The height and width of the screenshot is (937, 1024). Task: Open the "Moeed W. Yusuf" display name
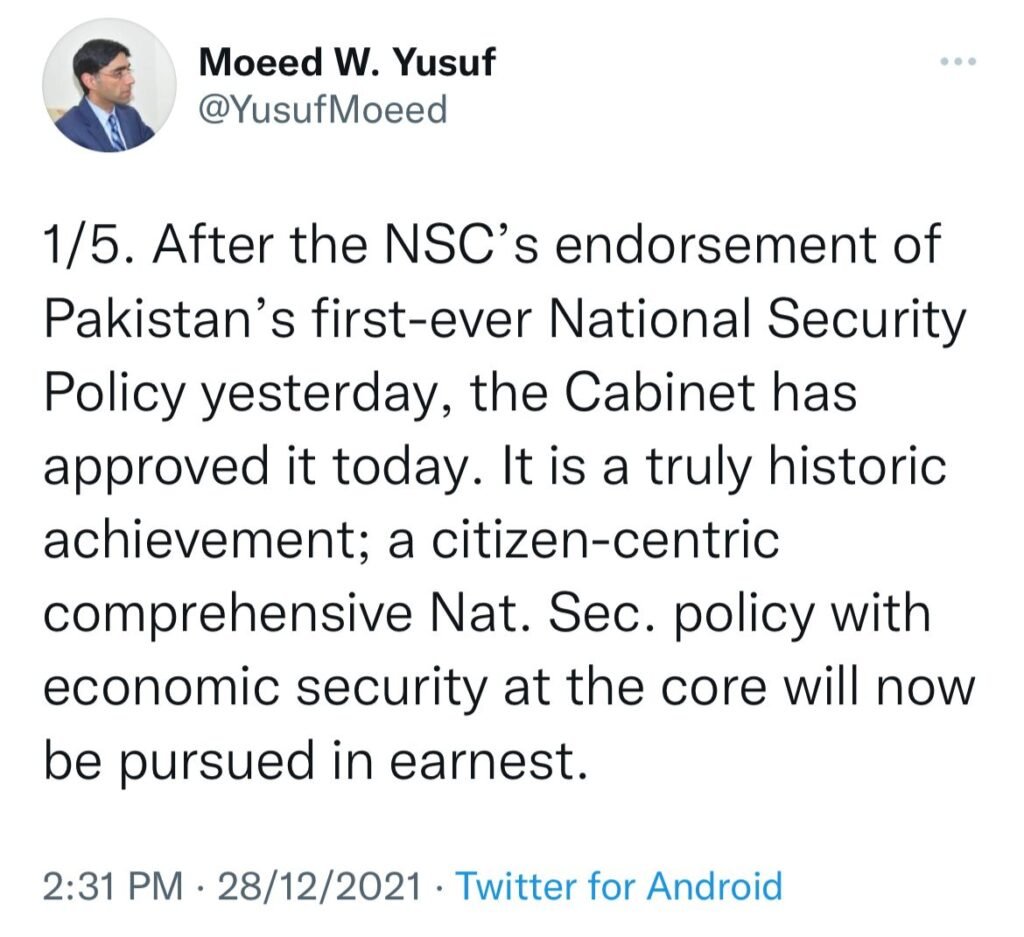coord(347,66)
